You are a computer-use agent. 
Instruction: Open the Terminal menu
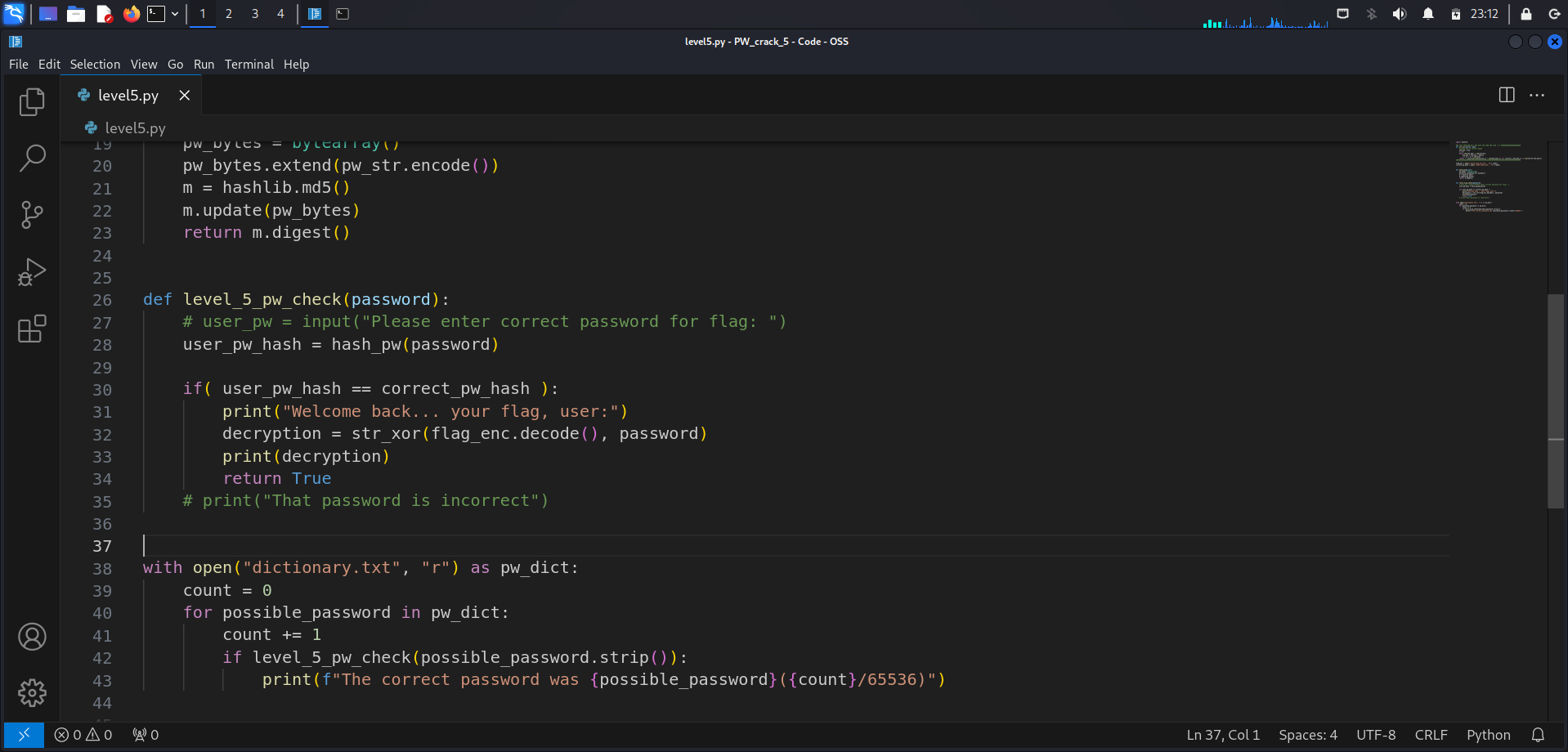(249, 64)
